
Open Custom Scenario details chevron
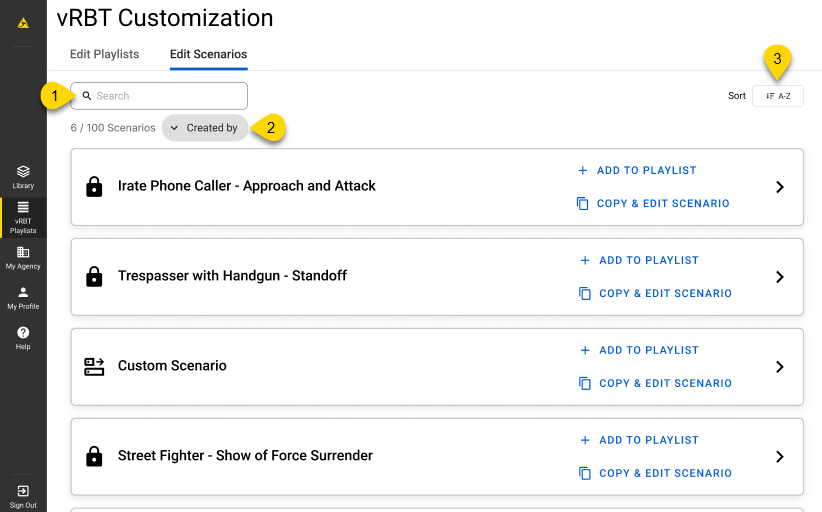(x=780, y=367)
